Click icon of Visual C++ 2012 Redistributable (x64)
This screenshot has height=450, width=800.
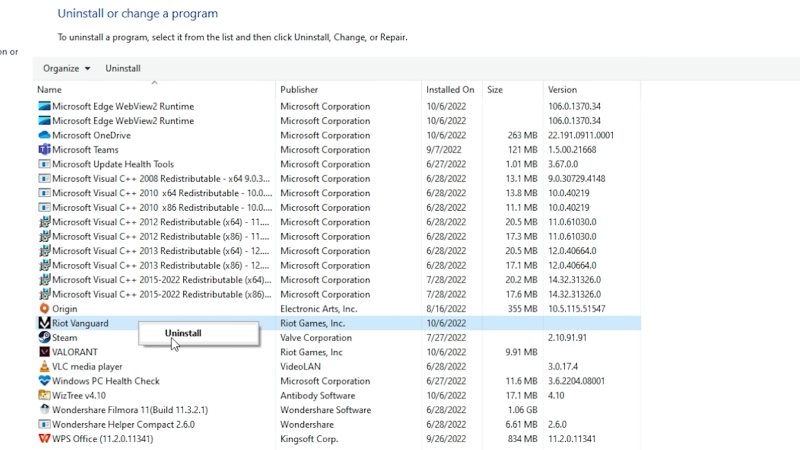tap(44, 222)
